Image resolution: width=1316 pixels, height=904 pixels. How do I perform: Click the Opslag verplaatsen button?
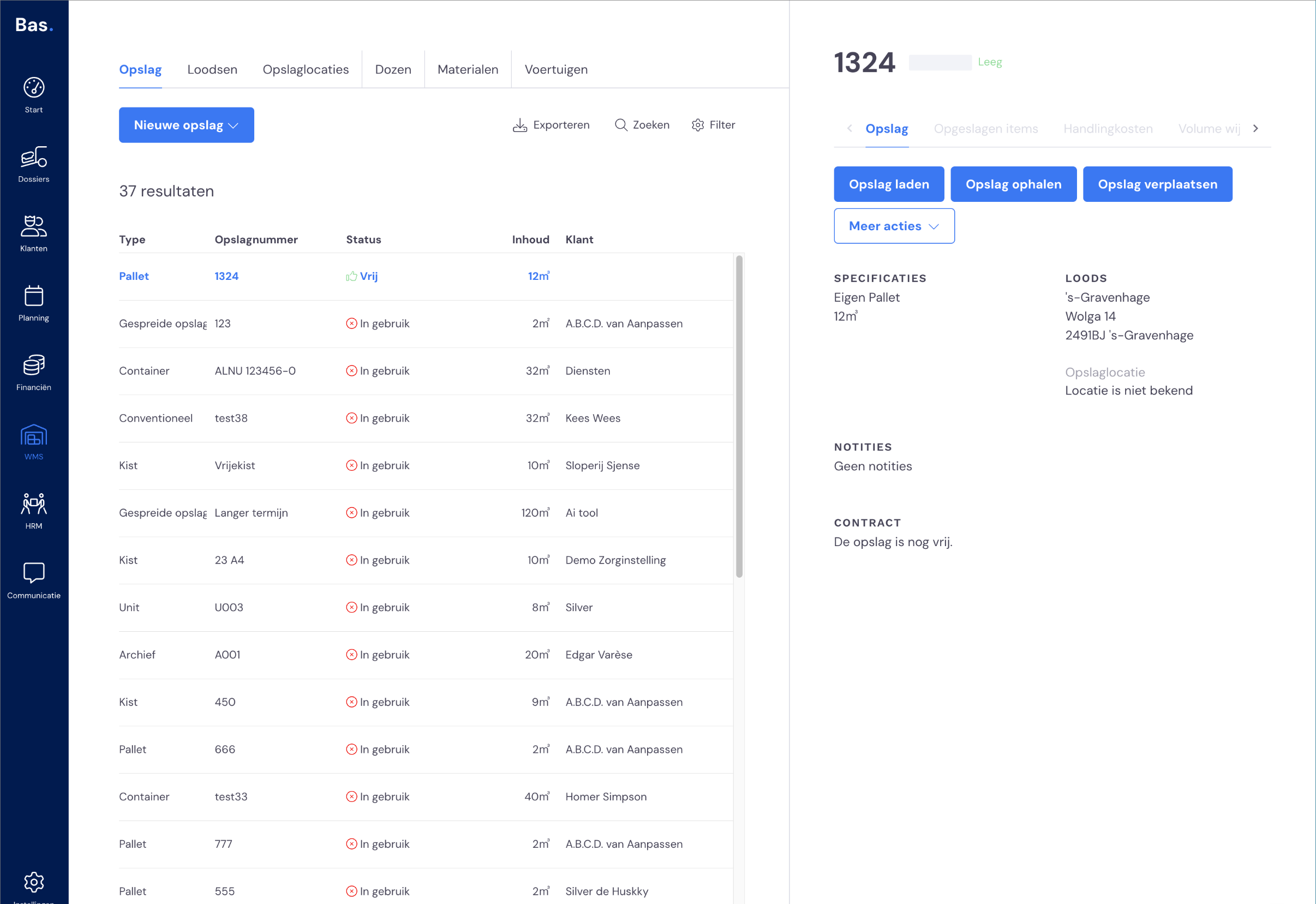pos(1157,184)
